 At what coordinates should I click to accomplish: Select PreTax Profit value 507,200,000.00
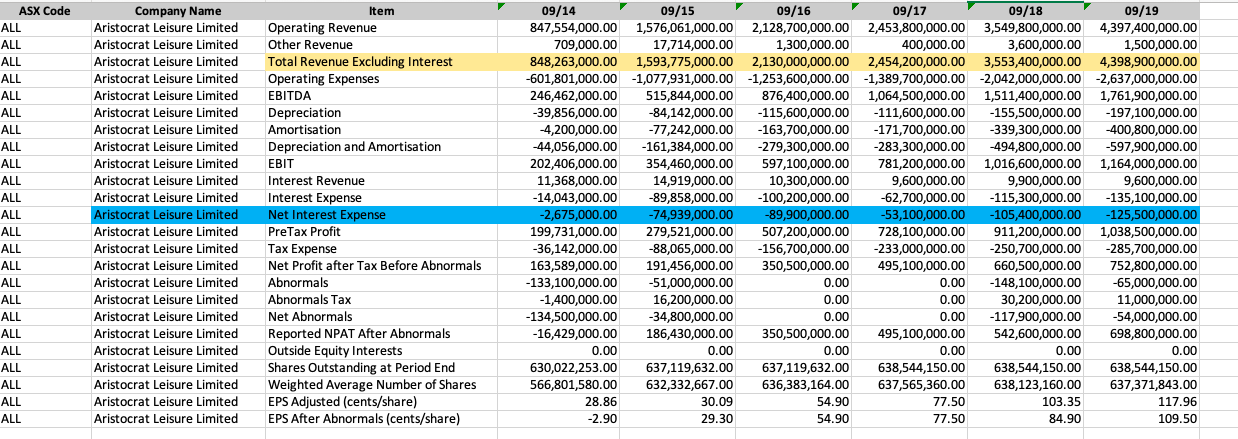pyautogui.click(x=792, y=232)
